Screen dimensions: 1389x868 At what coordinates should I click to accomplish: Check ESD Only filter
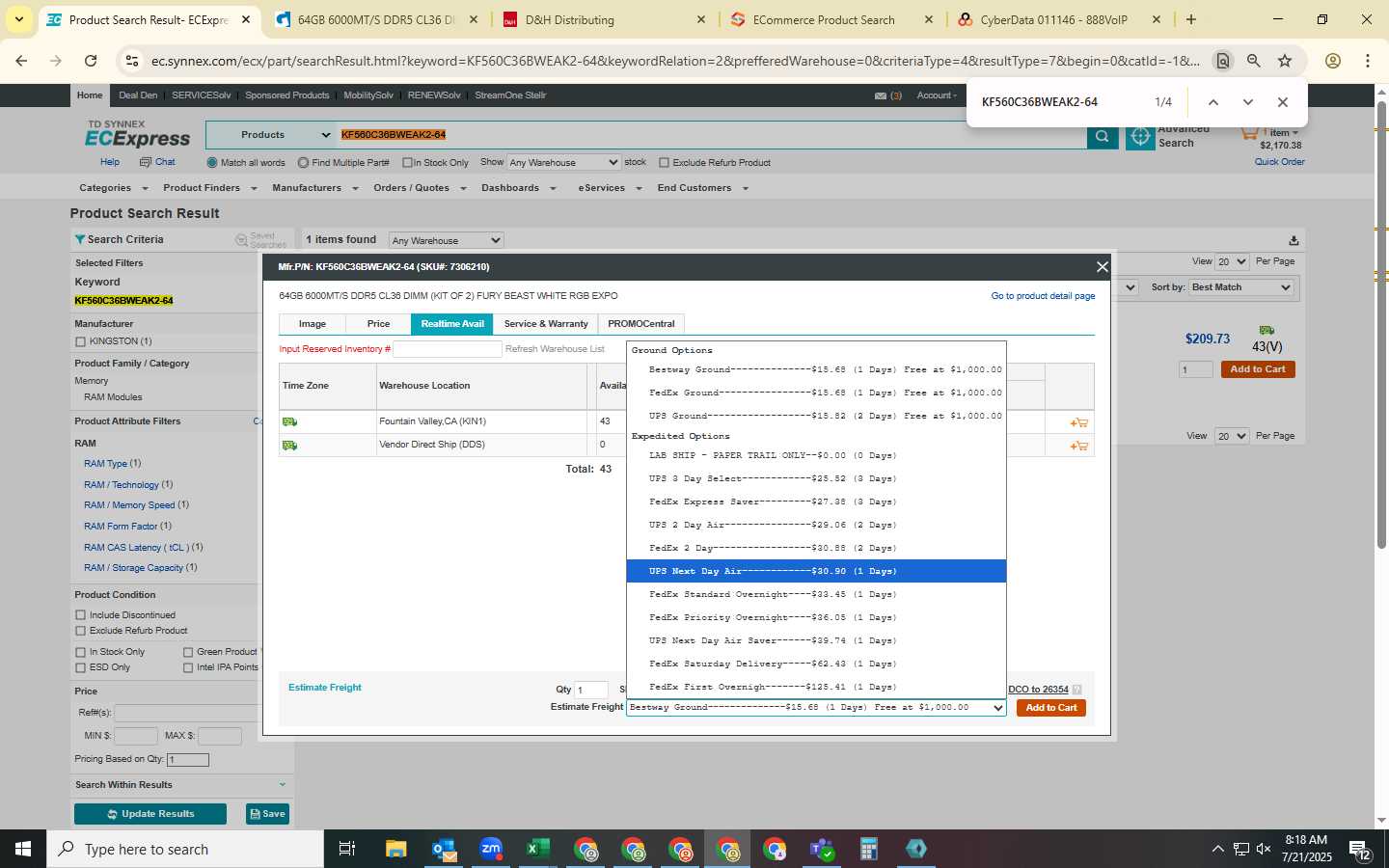click(81, 667)
